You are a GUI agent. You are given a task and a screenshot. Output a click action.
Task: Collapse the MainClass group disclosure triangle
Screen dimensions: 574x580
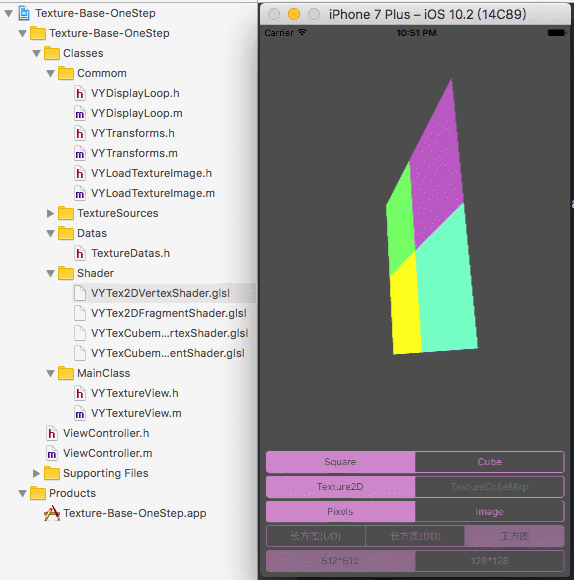tap(51, 374)
